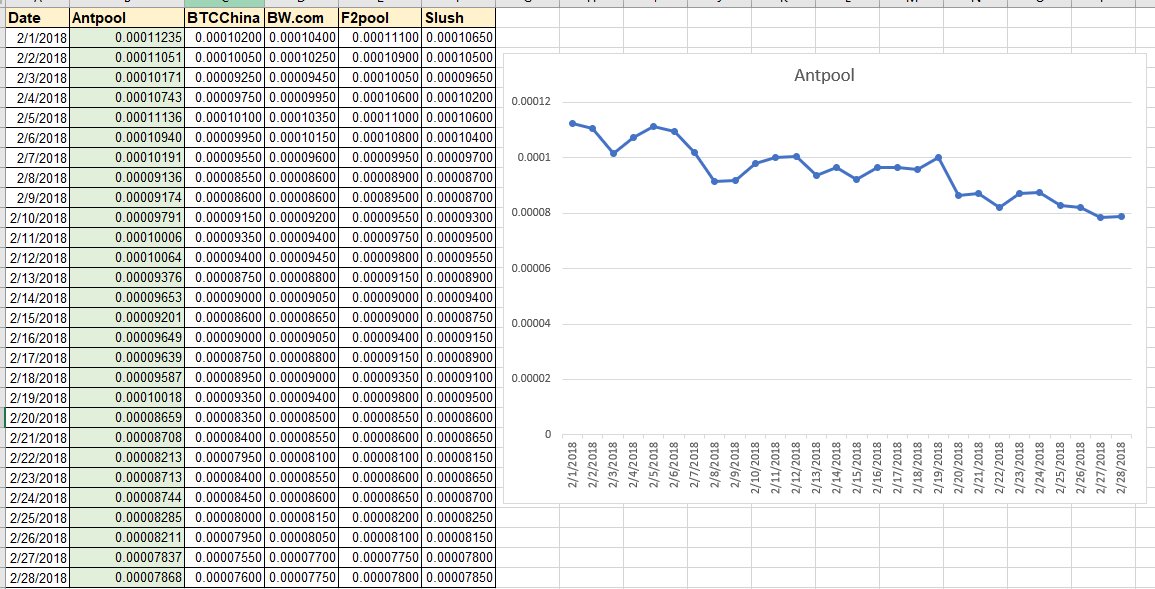This screenshot has width=1155, height=589.
Task: Click the first data point of chart line
Action: [572, 123]
